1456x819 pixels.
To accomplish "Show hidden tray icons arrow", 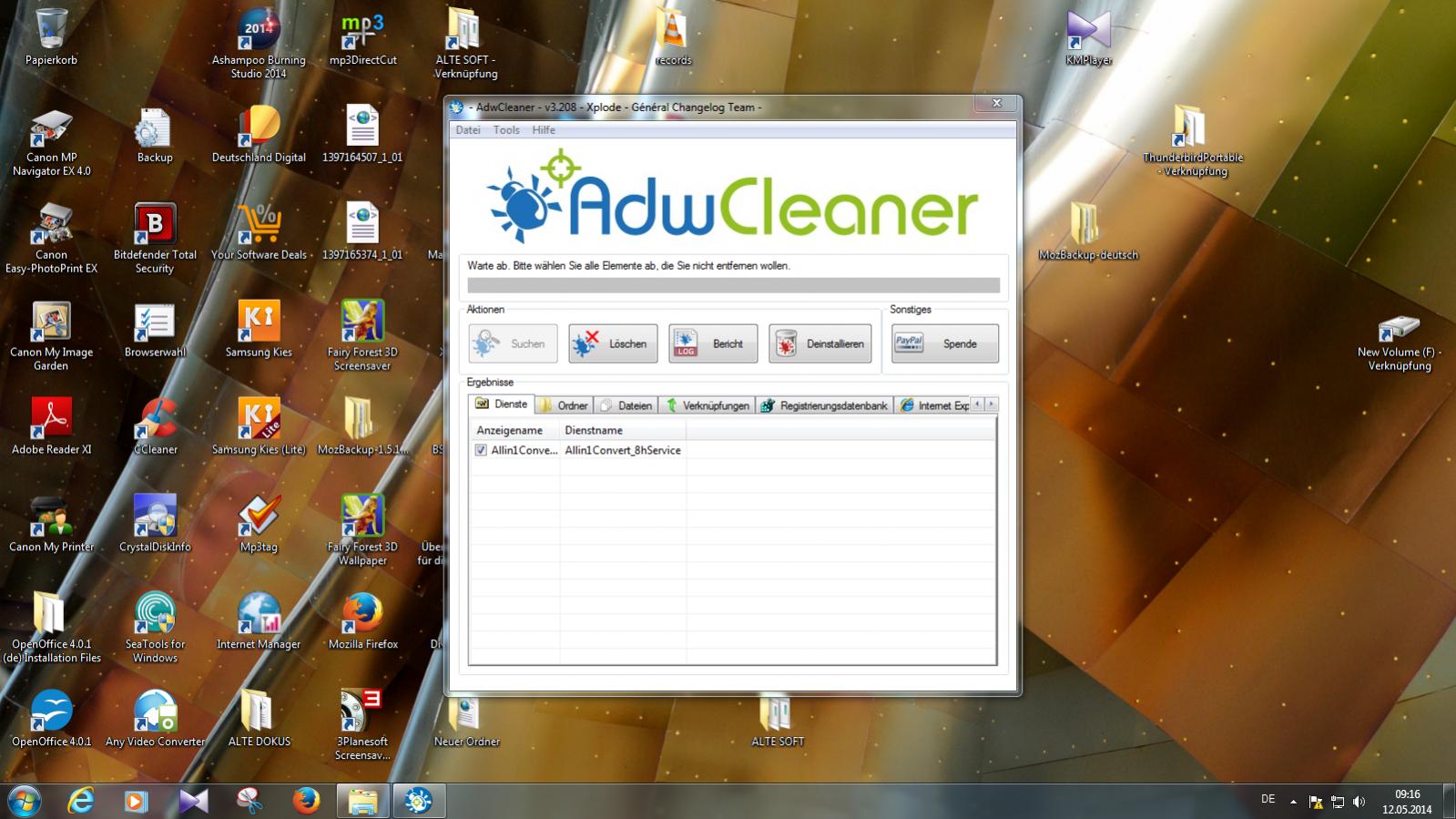I will [x=1293, y=802].
